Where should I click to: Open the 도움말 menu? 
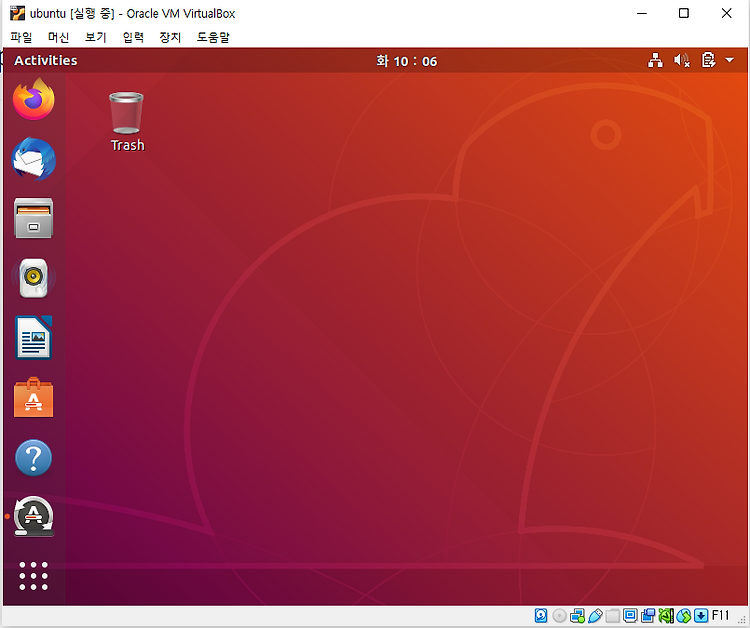[x=213, y=37]
